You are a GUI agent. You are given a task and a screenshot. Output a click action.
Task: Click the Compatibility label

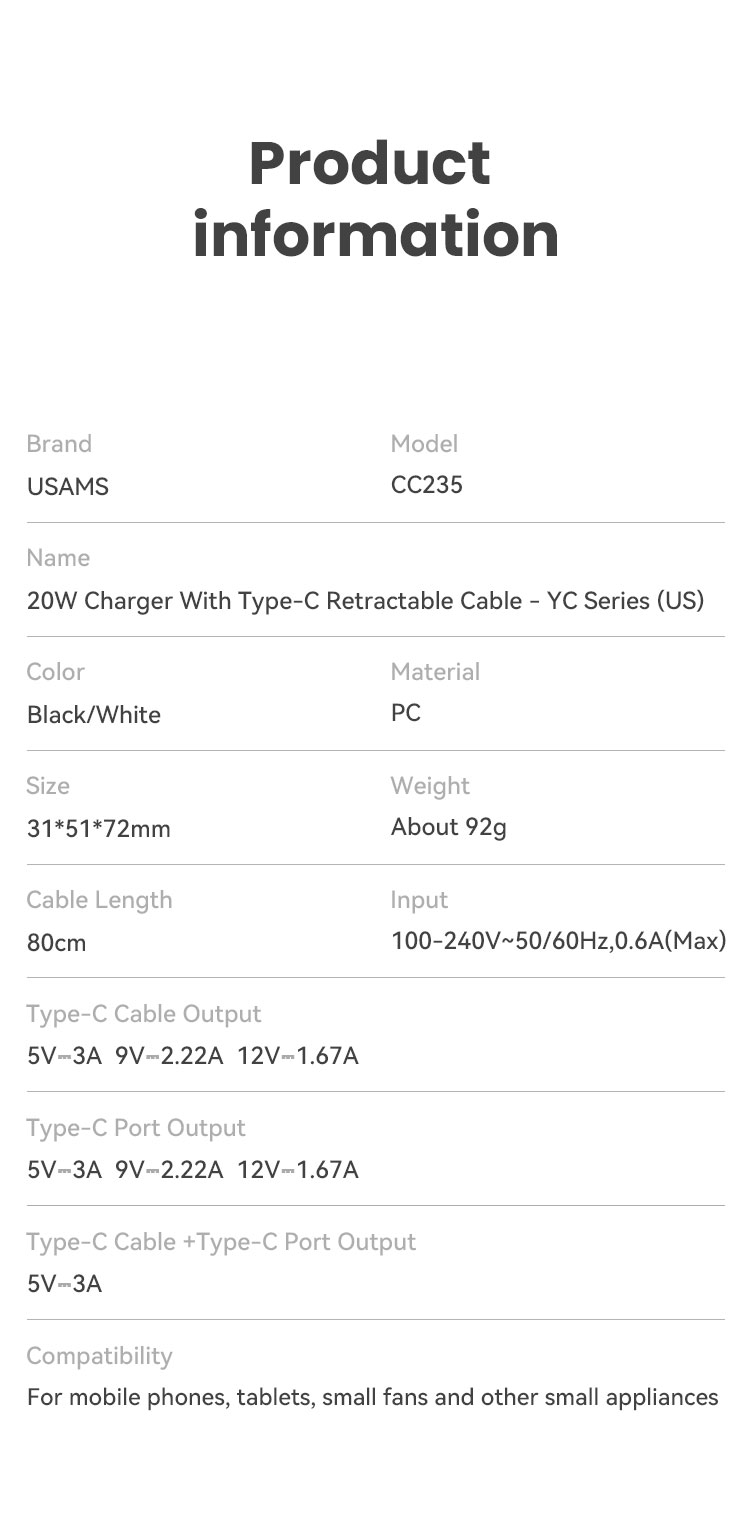100,1356
